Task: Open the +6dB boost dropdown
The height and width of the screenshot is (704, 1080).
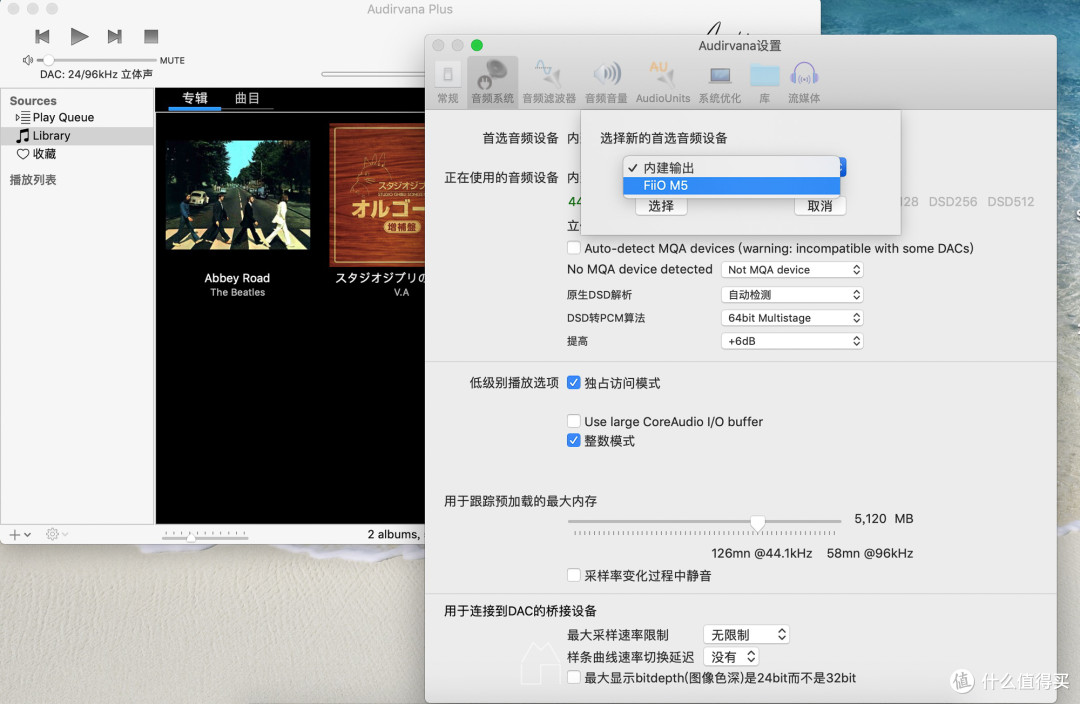Action: pyautogui.click(x=792, y=341)
